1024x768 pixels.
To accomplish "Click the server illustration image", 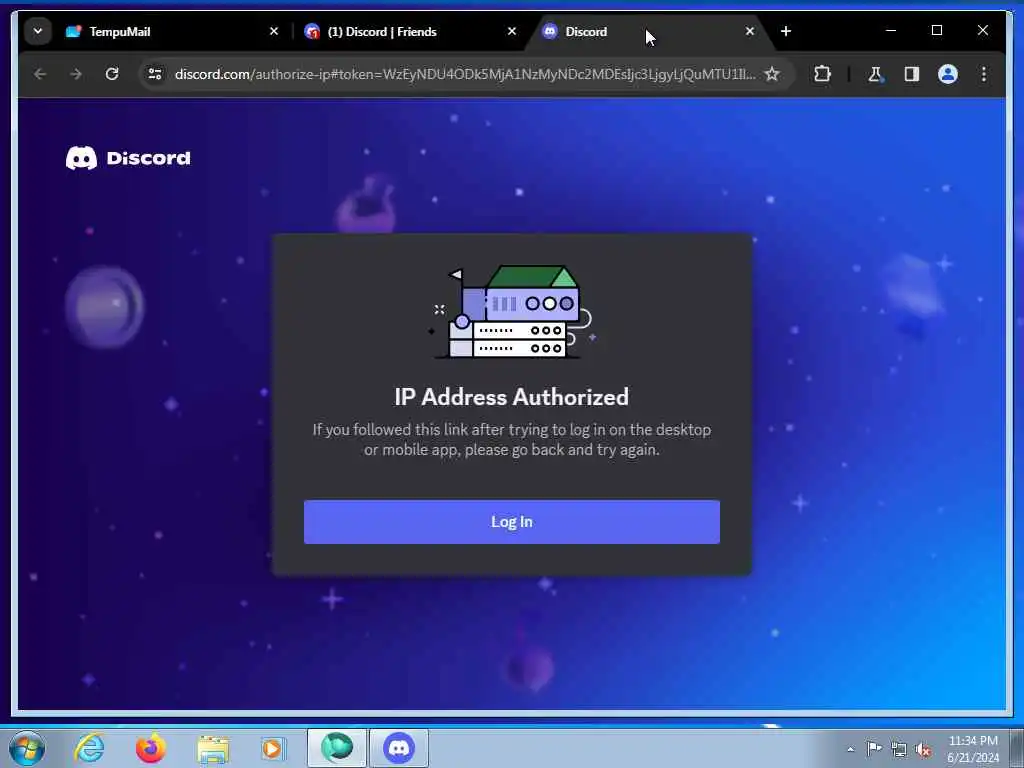I will [513, 312].
